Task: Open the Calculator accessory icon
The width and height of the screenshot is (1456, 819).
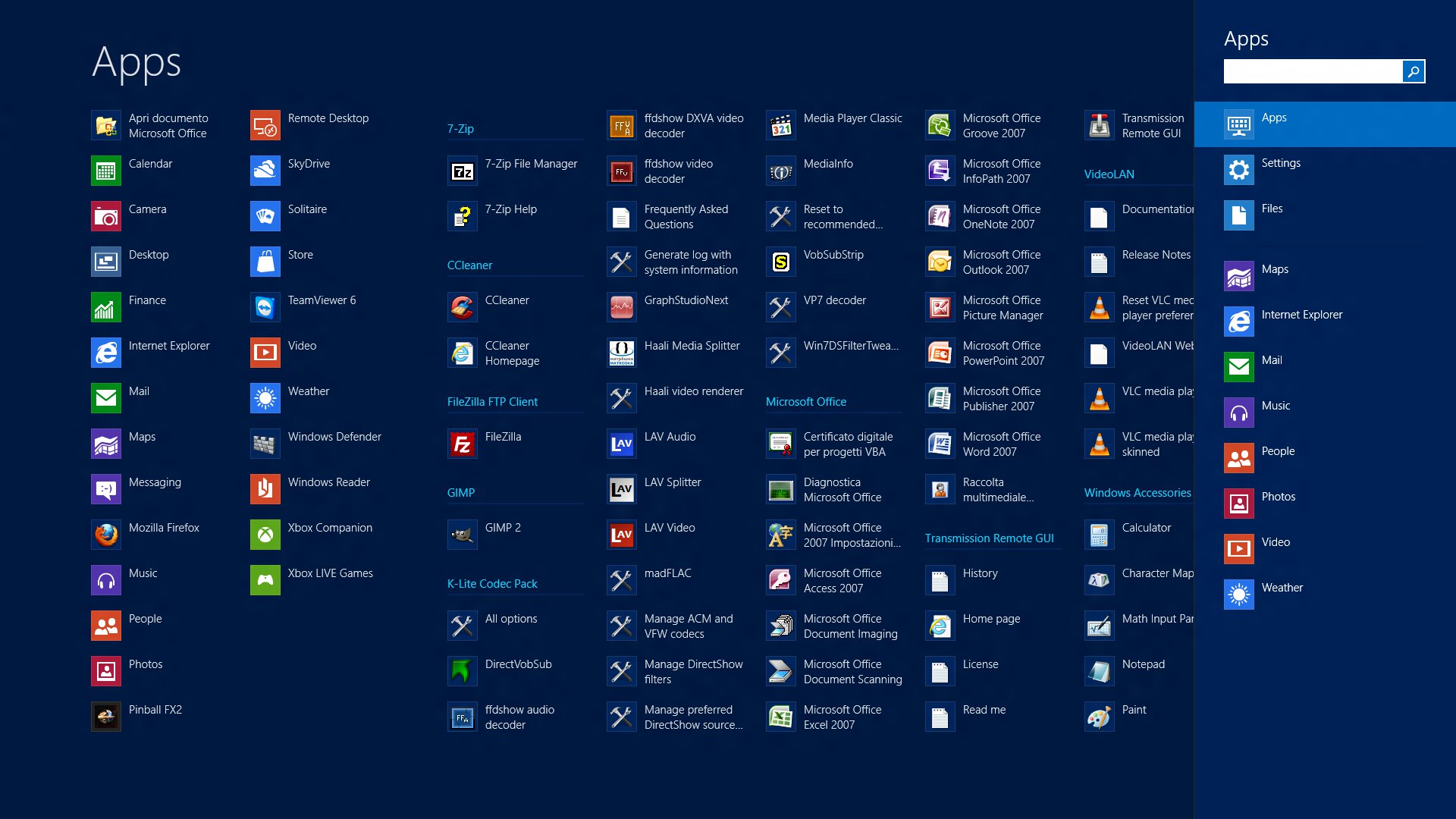Action: 1100,535
